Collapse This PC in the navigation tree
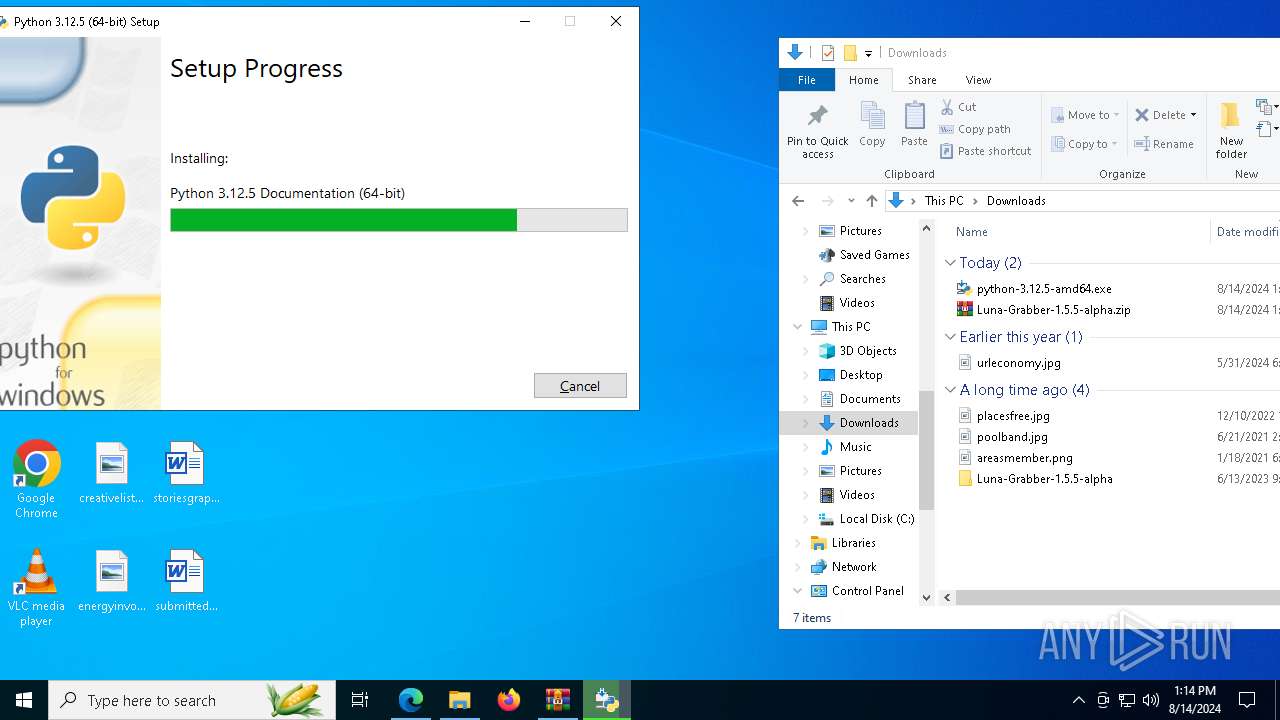 [x=798, y=327]
